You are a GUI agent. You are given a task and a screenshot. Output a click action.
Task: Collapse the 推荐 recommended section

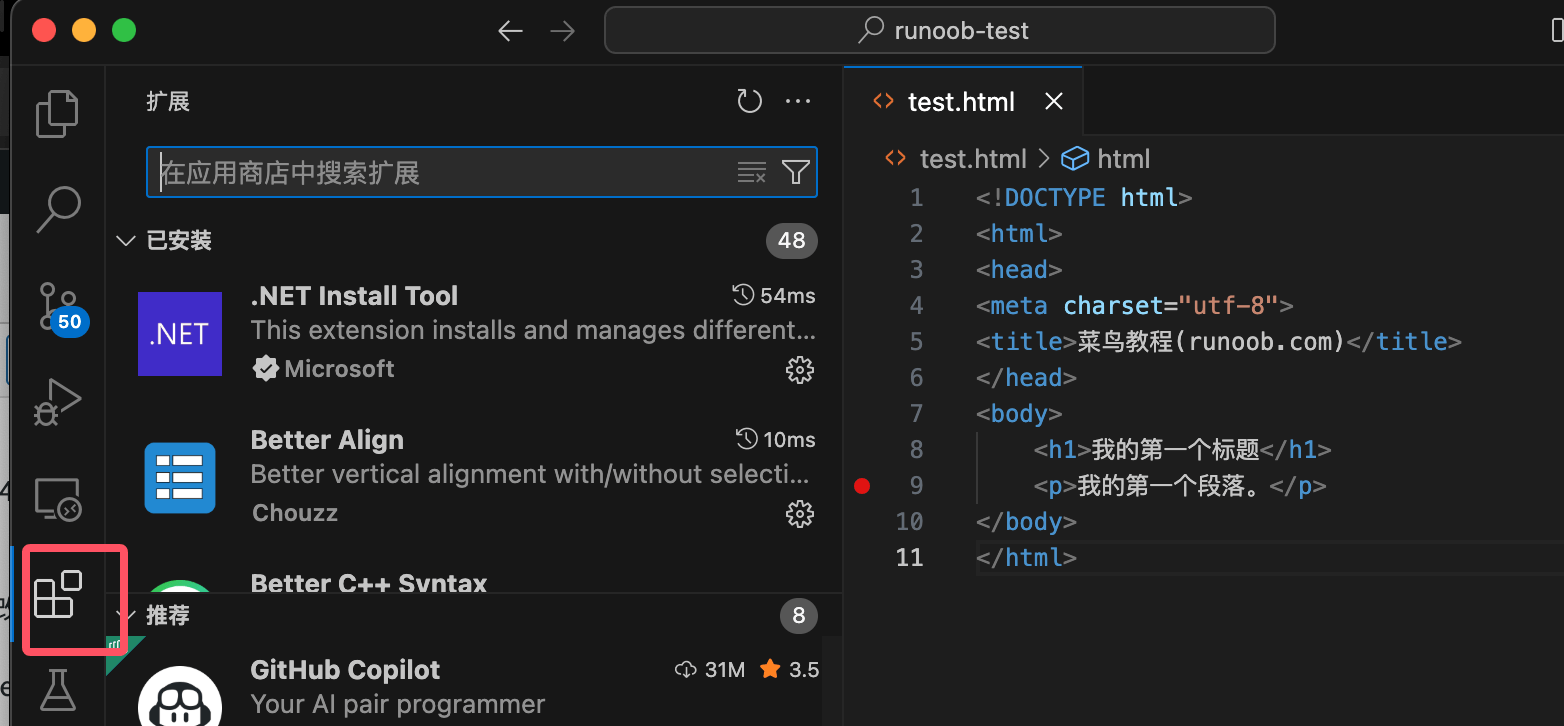[126, 615]
